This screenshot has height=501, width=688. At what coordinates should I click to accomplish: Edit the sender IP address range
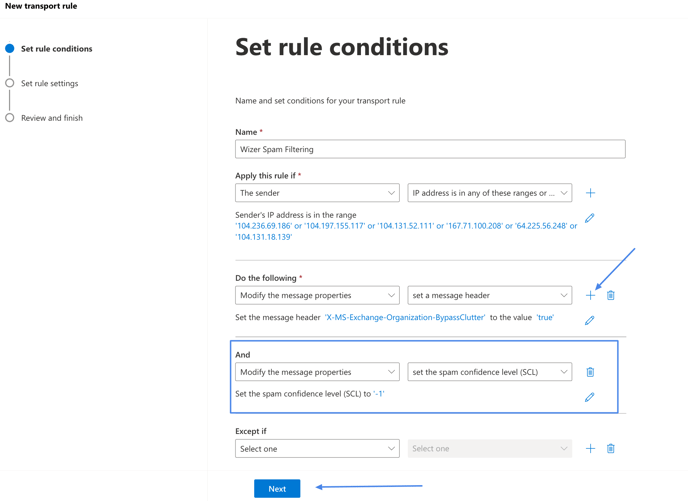(x=589, y=218)
